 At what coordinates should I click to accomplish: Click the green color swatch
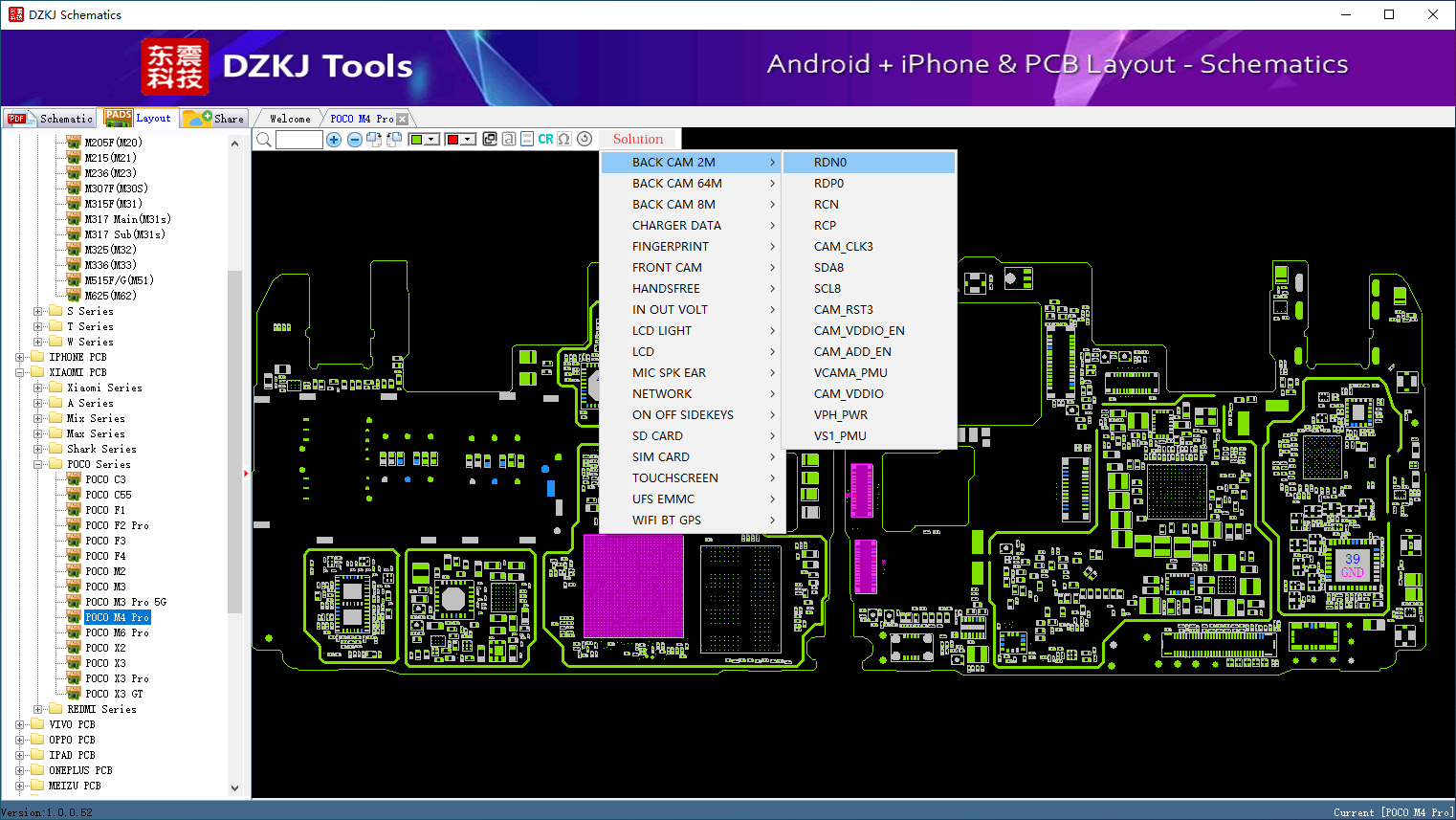coord(416,140)
